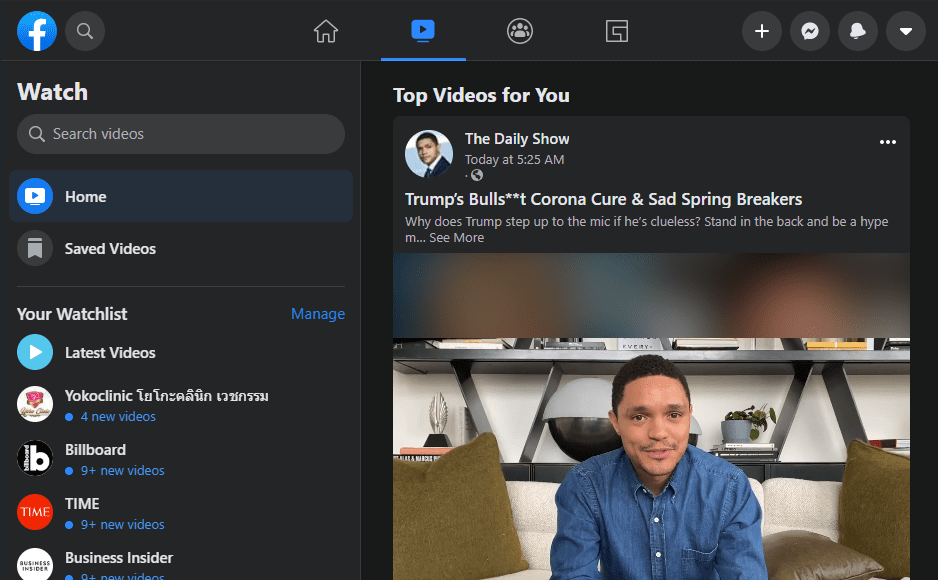The height and width of the screenshot is (580, 938).
Task: Click the post timestamp Today at 5:25 AM
Action: click(x=514, y=160)
